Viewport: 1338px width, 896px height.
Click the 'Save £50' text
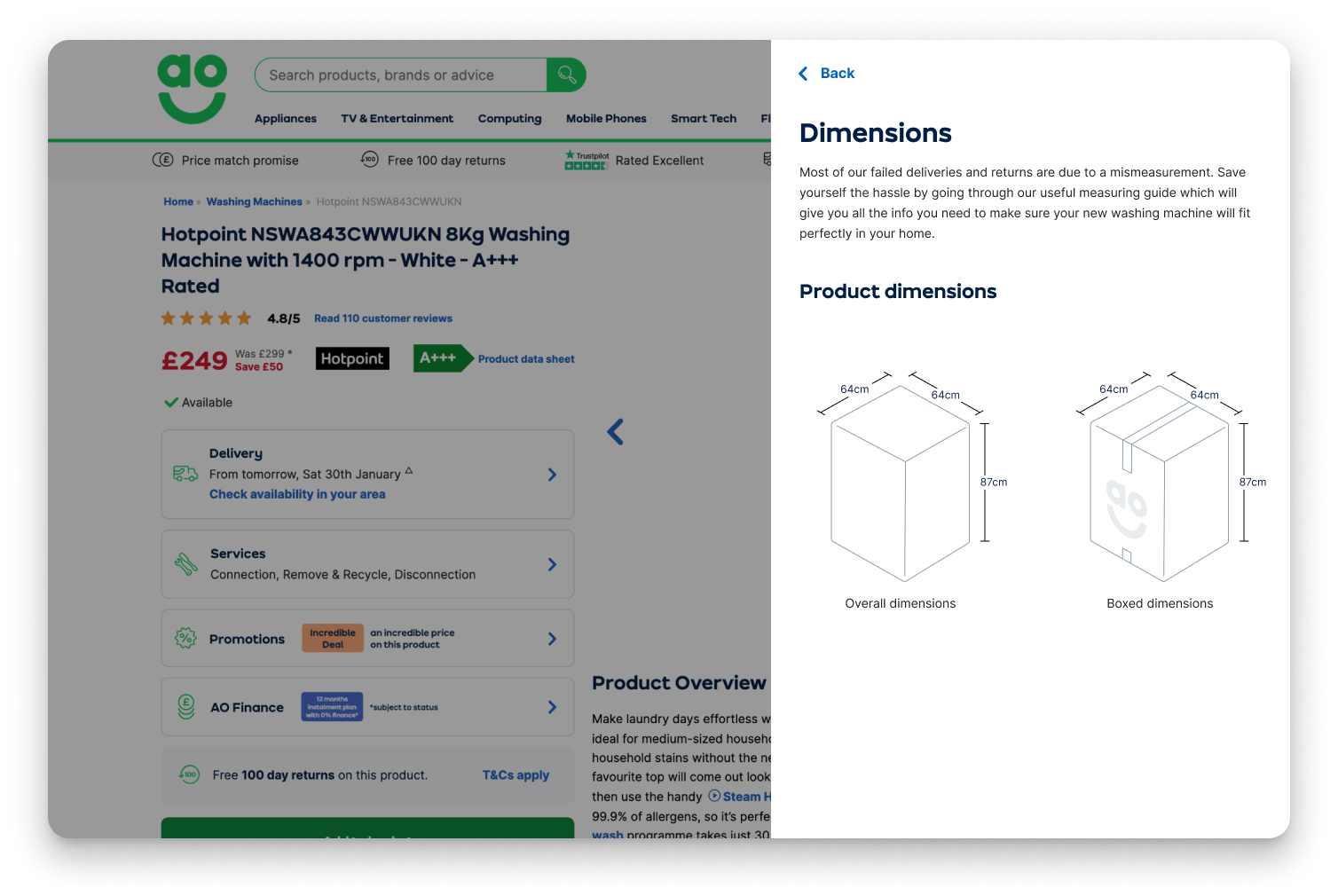coord(259,367)
